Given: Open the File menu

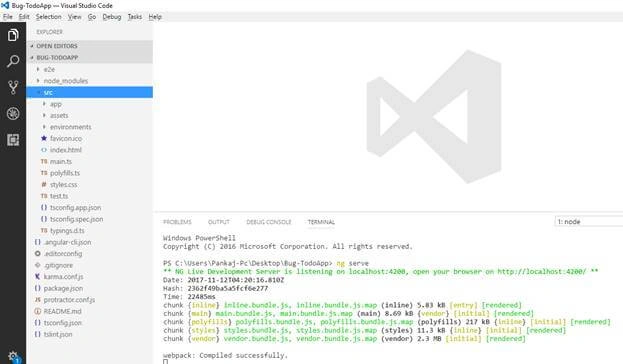Looking at the screenshot, I should coord(8,17).
